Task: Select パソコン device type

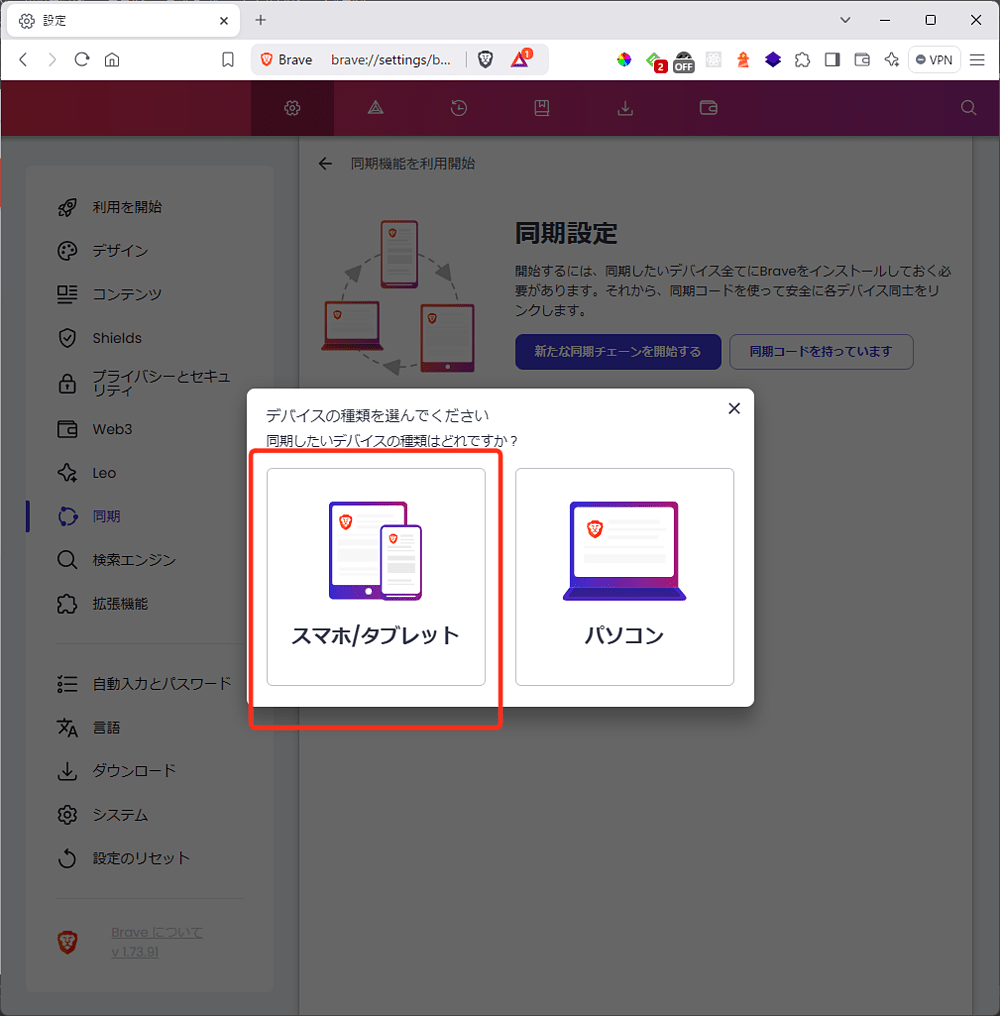Action: (x=624, y=577)
